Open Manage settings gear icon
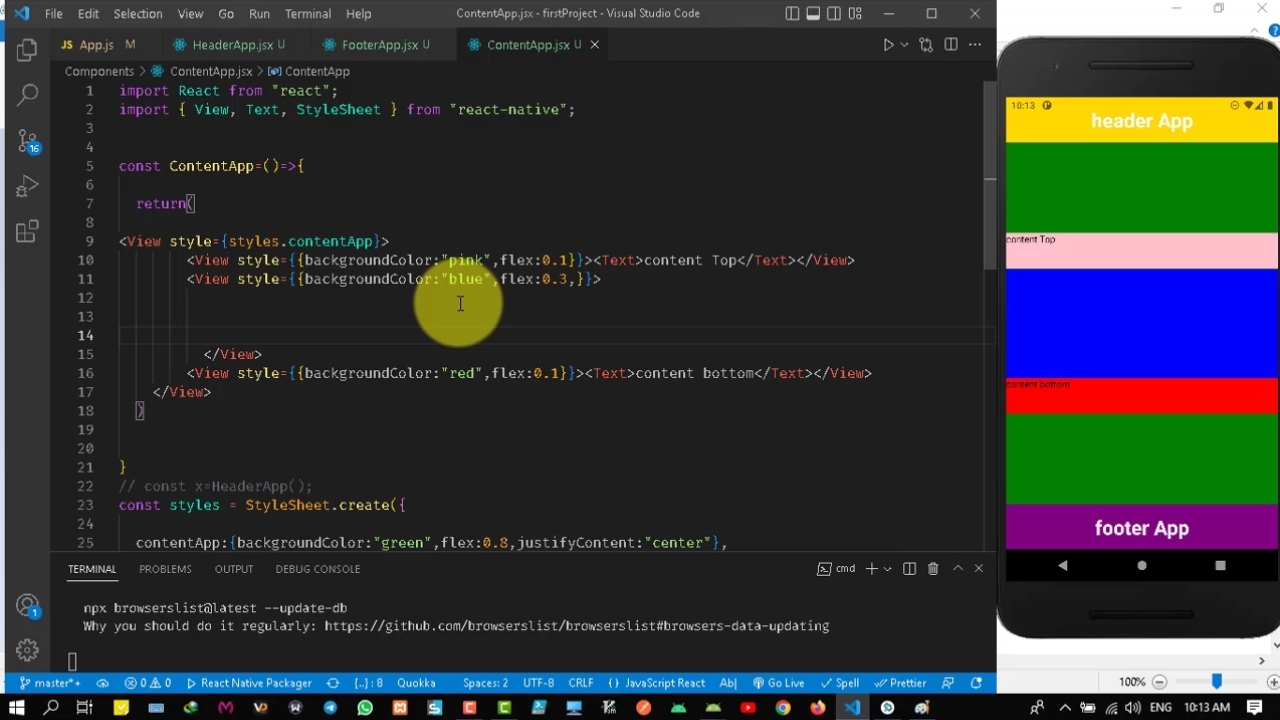This screenshot has height=720, width=1280. (27, 650)
